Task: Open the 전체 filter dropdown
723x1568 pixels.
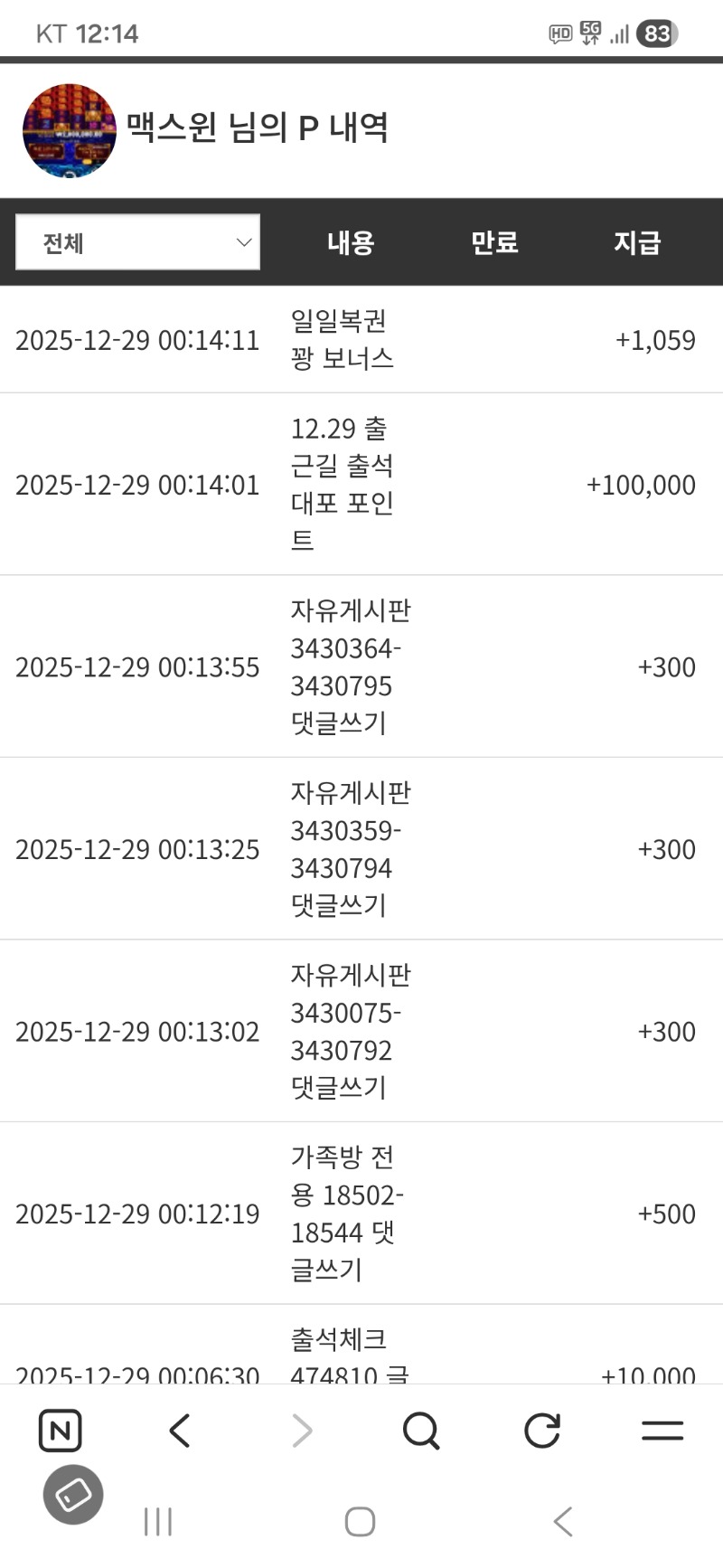Action: pos(138,242)
